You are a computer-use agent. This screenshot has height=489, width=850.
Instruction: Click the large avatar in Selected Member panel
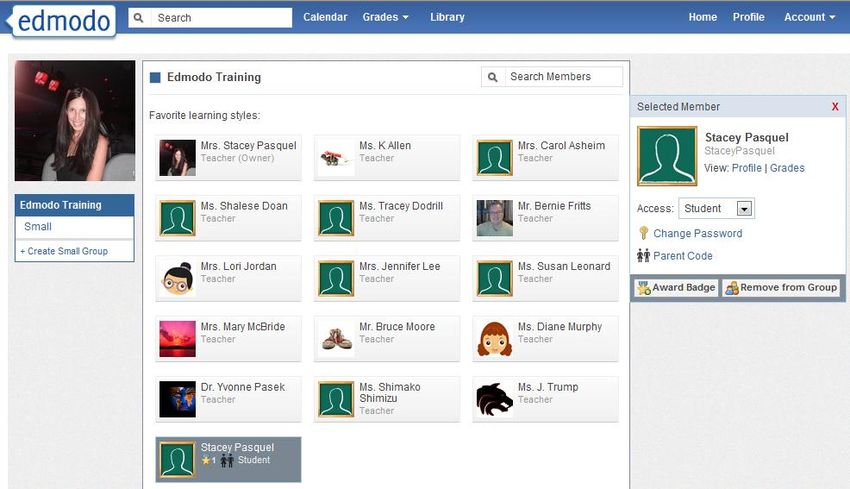[x=667, y=156]
